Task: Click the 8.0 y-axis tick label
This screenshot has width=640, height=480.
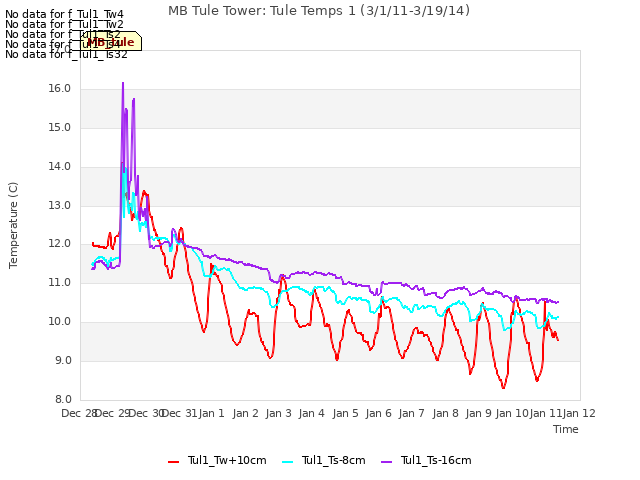Action: click(x=63, y=399)
